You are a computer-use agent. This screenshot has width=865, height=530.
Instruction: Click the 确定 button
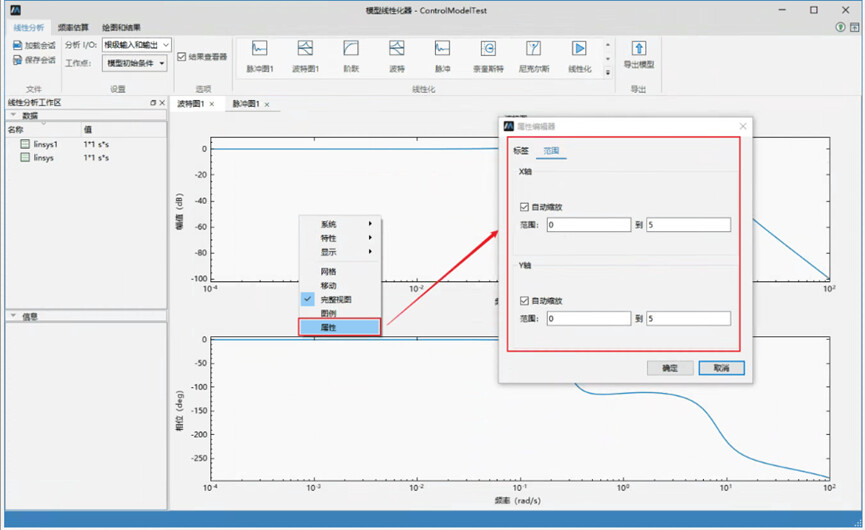670,368
